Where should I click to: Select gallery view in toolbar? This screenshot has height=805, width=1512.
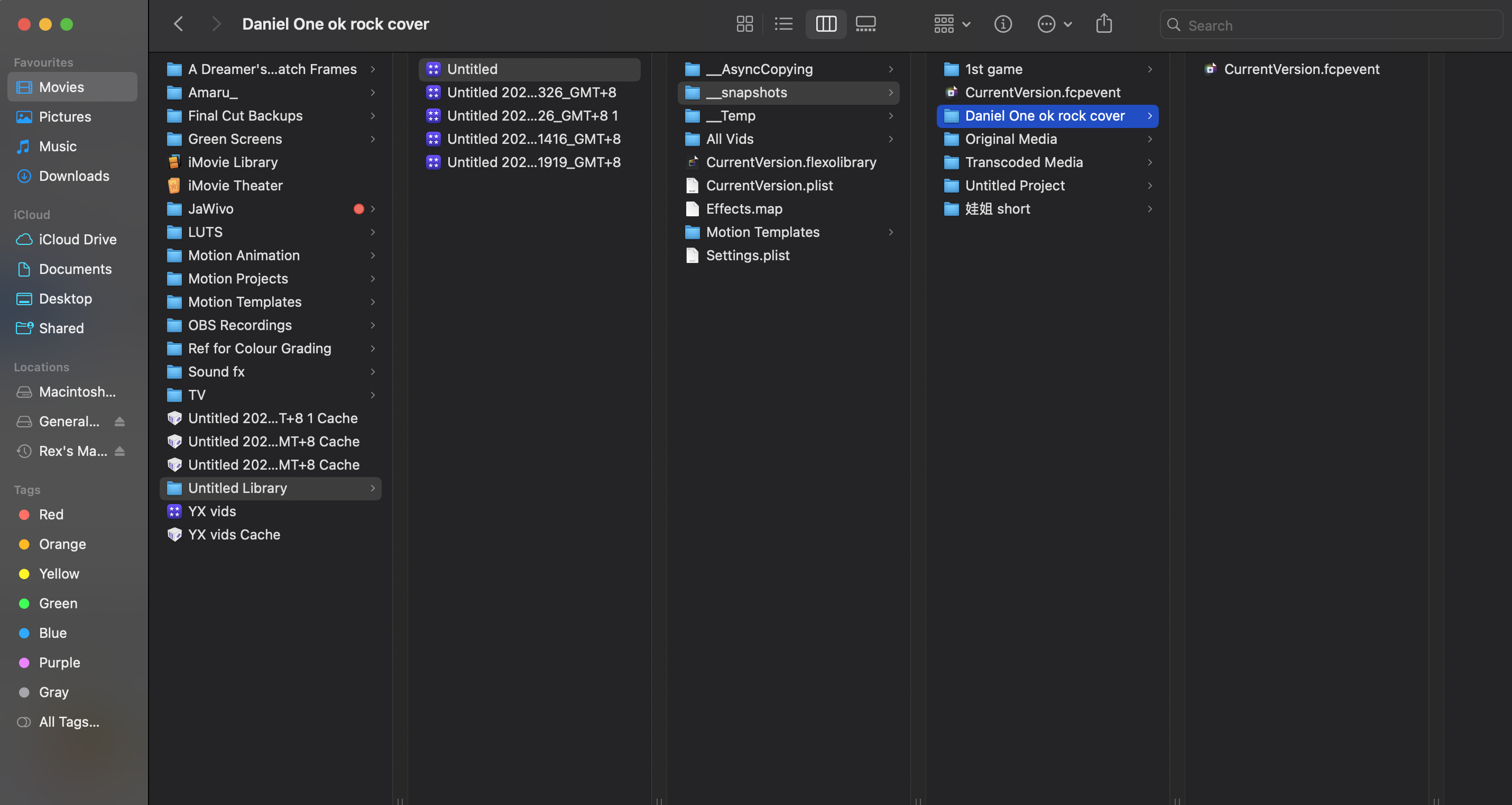[x=865, y=24]
